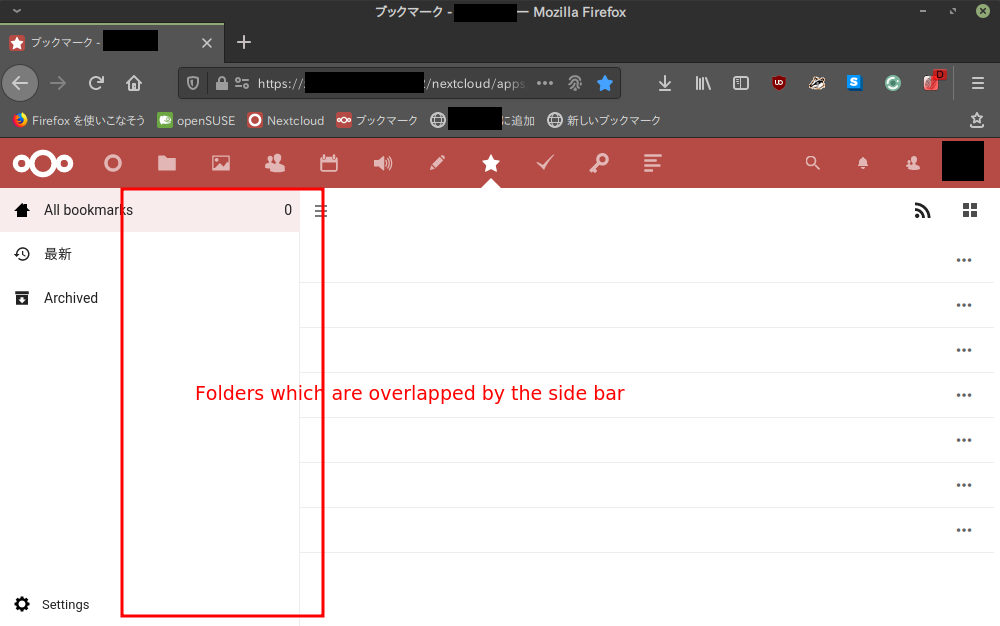Open the blue S extension icon
Viewport: 1000px width, 626px height.
coord(854,83)
